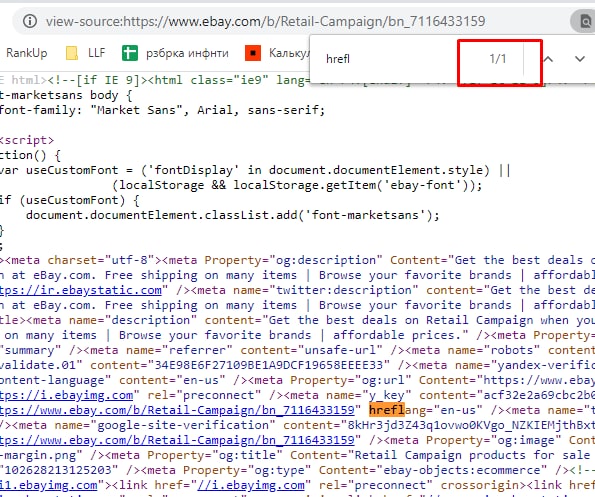
Task: Select the html class="ie9" text
Action: [x=211, y=80]
